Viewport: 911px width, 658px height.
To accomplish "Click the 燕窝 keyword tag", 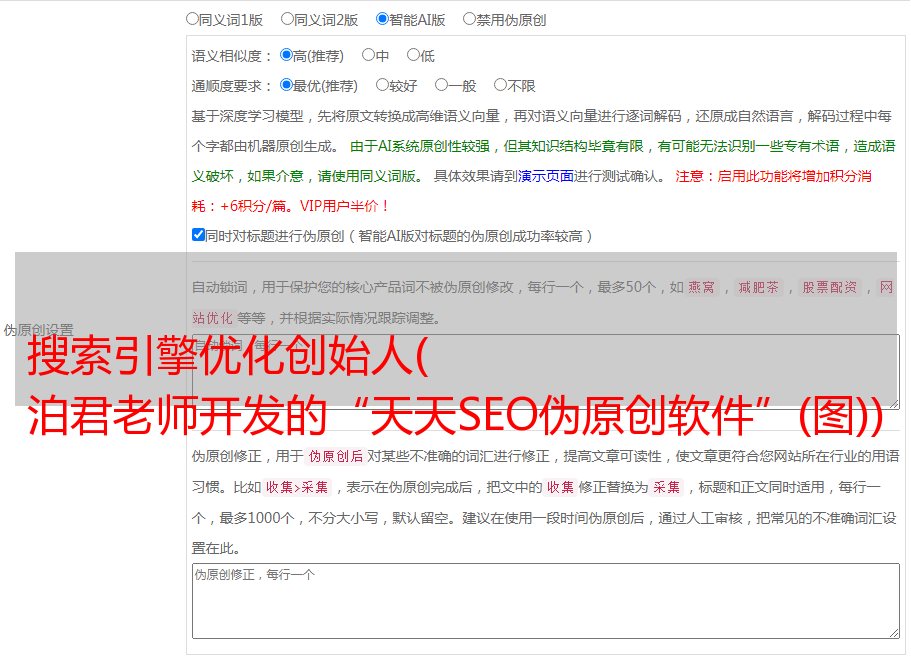I will 701,287.
